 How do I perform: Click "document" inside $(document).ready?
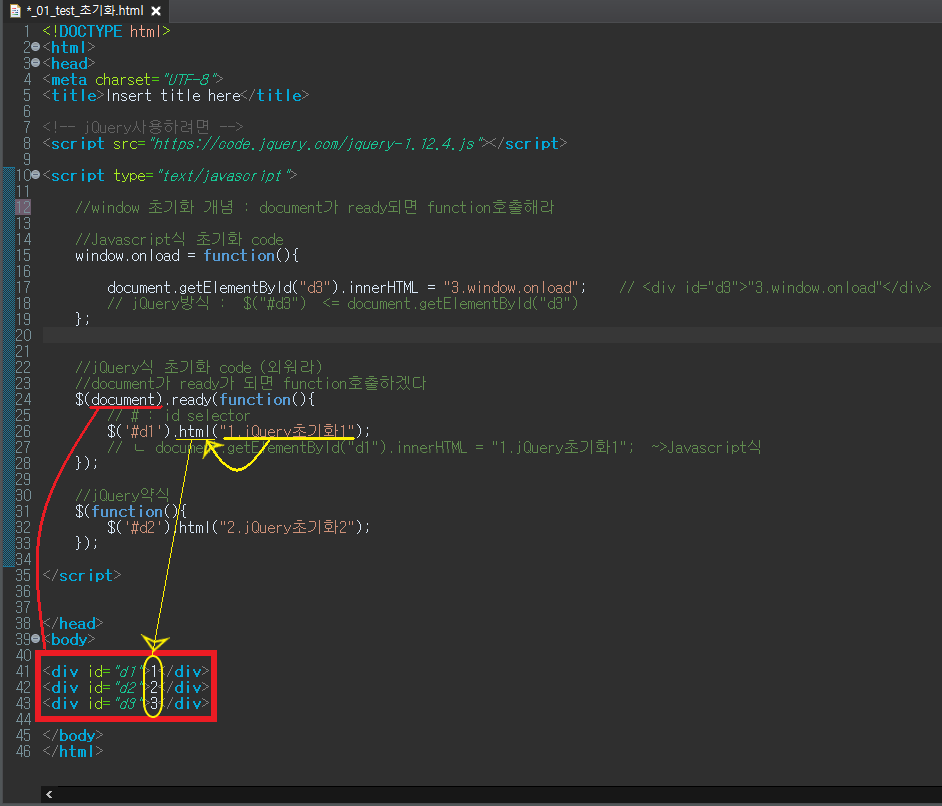click(123, 399)
